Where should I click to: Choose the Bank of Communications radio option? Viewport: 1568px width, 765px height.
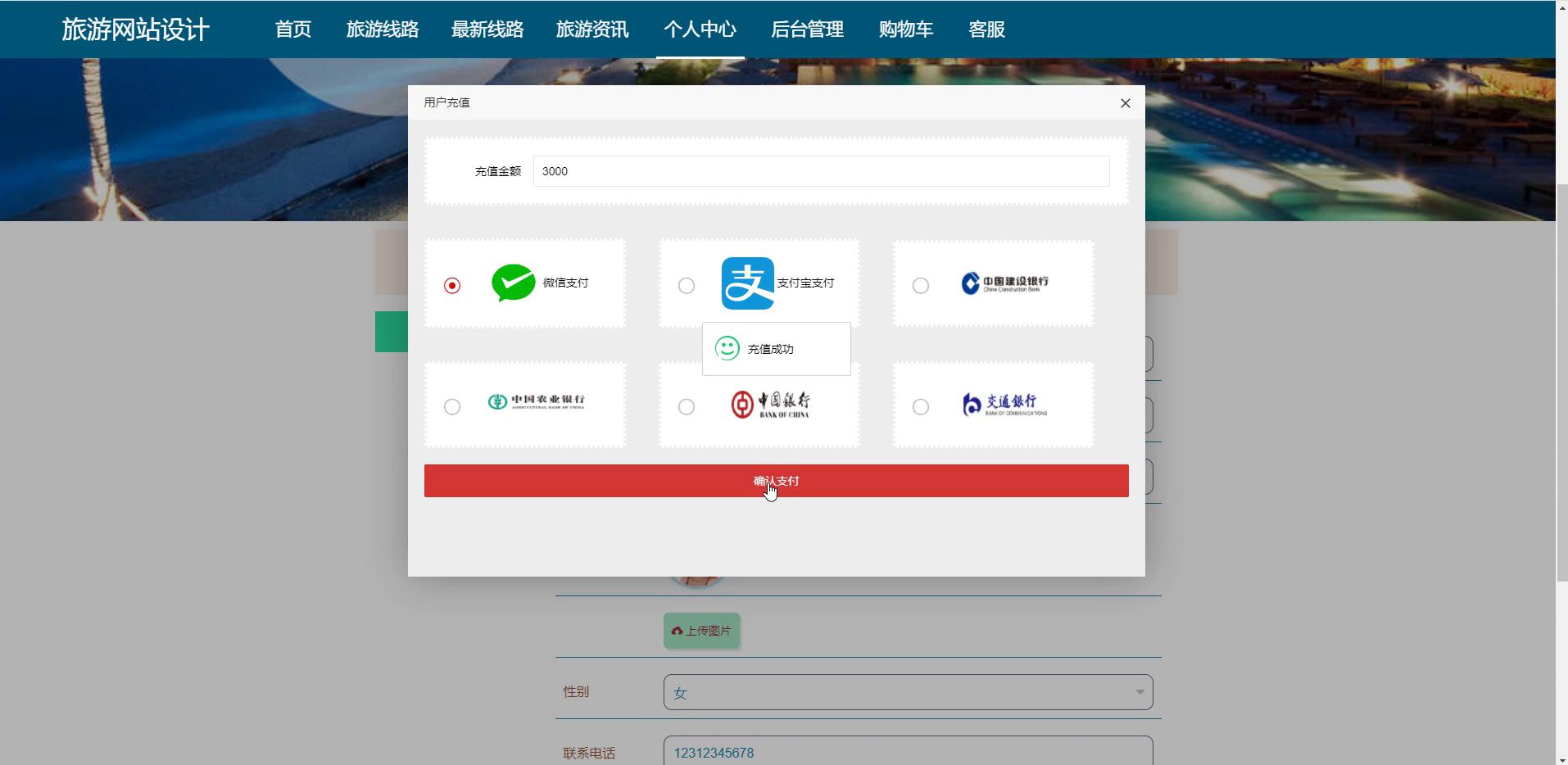[x=921, y=406]
